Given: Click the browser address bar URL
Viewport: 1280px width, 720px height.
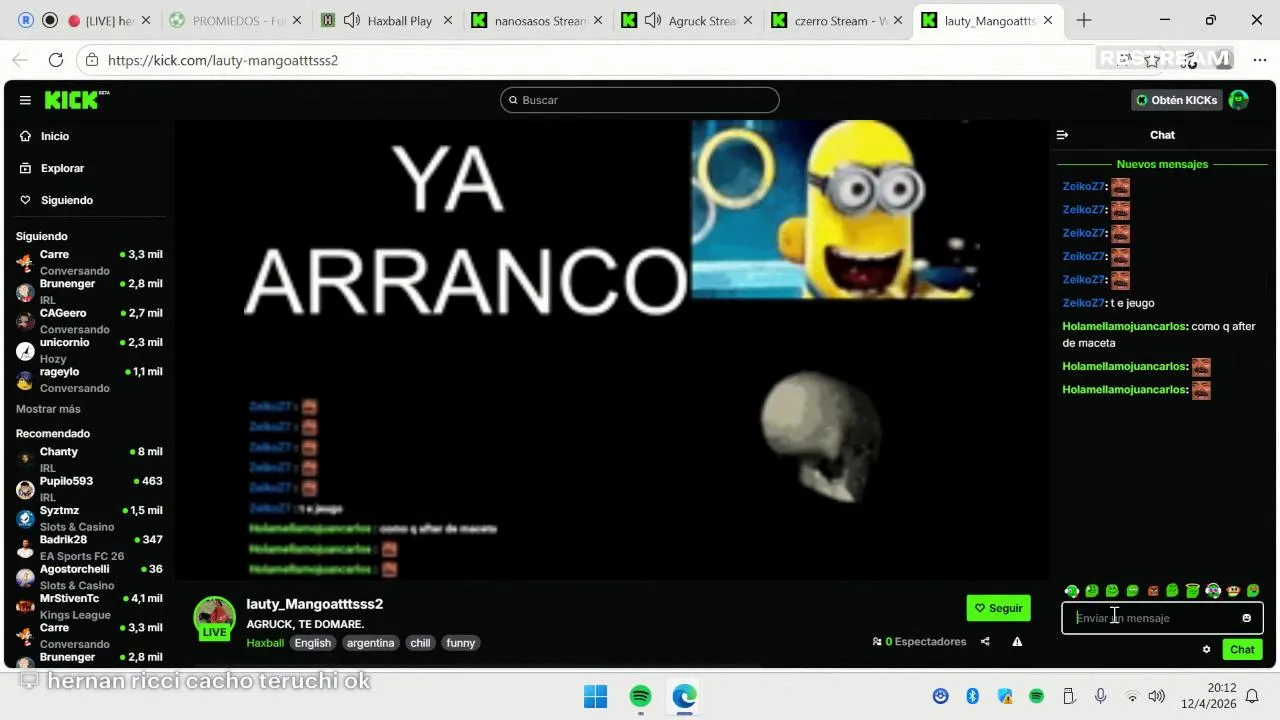Looking at the screenshot, I should pyautogui.click(x=223, y=60).
